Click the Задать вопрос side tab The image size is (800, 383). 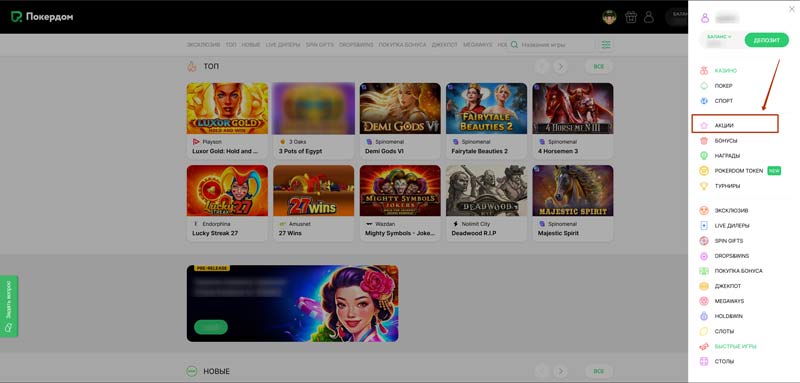pyautogui.click(x=9, y=306)
